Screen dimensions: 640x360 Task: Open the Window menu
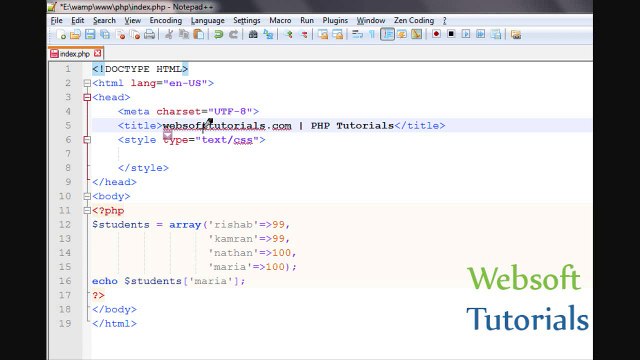(371, 20)
